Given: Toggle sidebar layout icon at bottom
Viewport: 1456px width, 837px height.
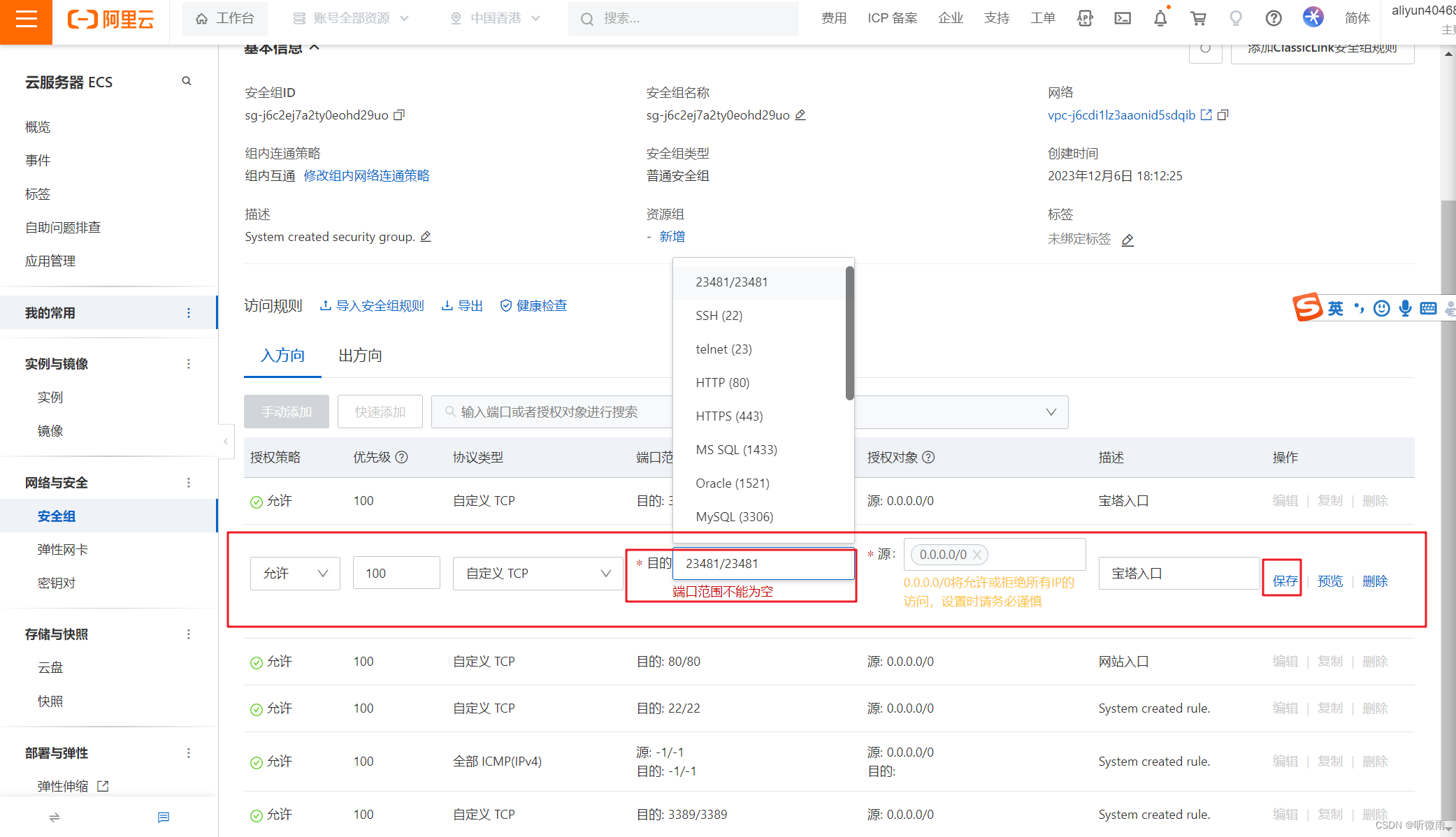Looking at the screenshot, I should click(x=55, y=817).
